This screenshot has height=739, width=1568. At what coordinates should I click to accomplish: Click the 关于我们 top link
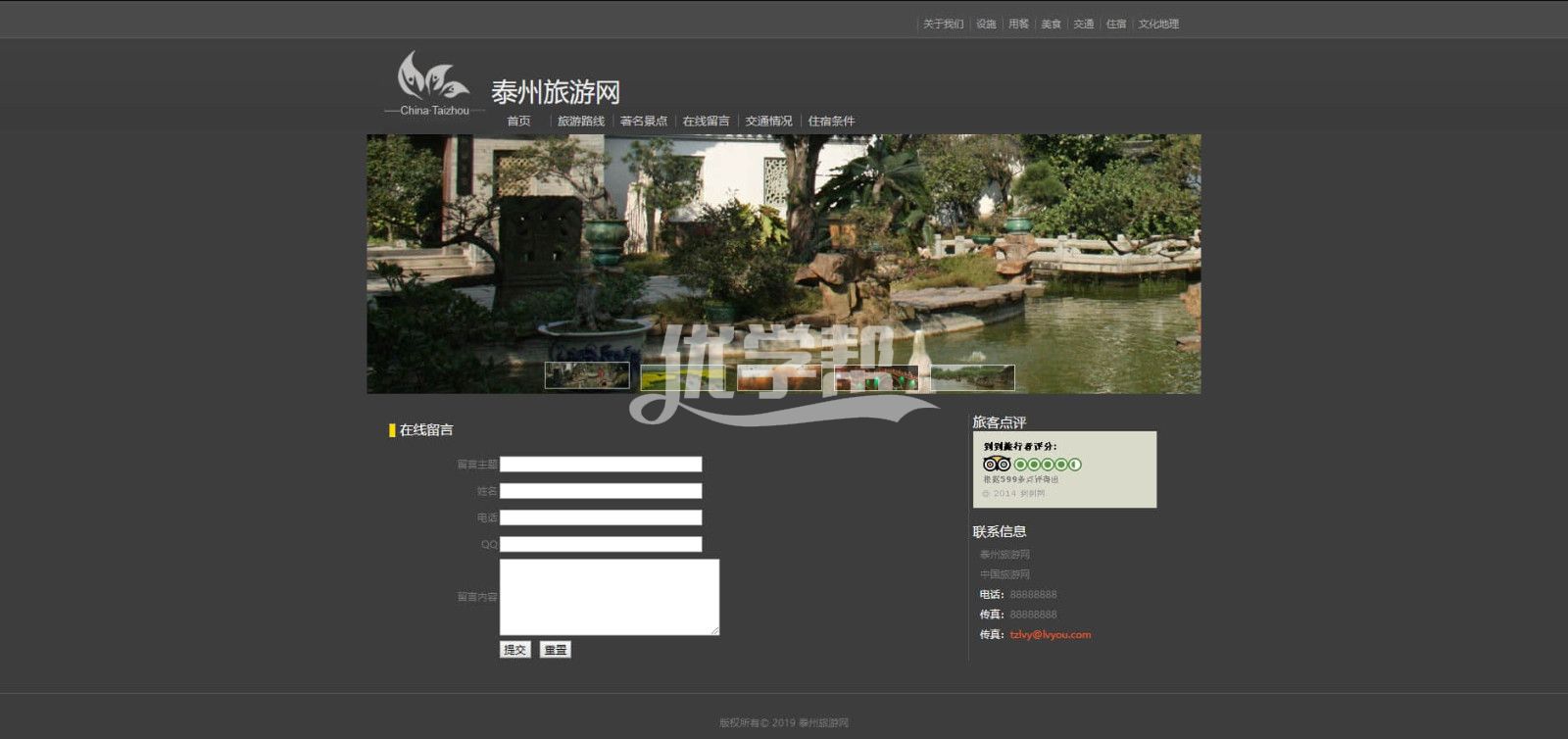click(943, 25)
